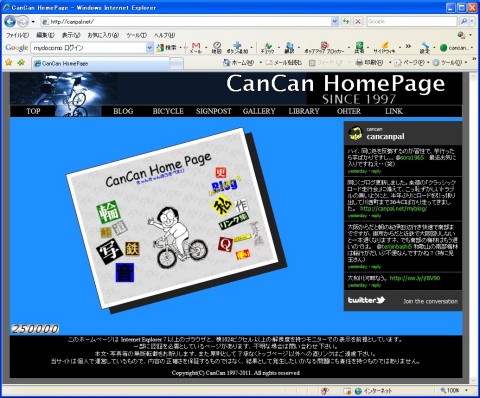Follow the canpal.net/myblog link in tweet
Viewport: 480px width, 398px height.
pyautogui.click(x=393, y=209)
